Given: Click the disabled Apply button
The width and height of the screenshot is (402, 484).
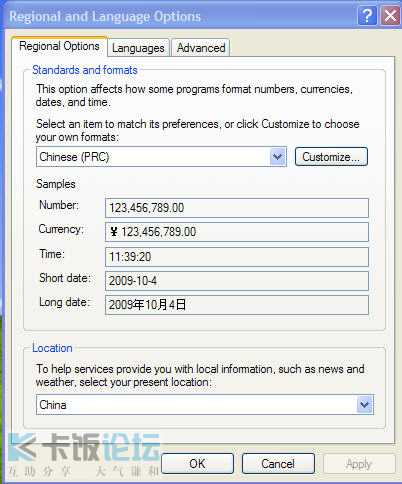Looking at the screenshot, I should [x=359, y=464].
